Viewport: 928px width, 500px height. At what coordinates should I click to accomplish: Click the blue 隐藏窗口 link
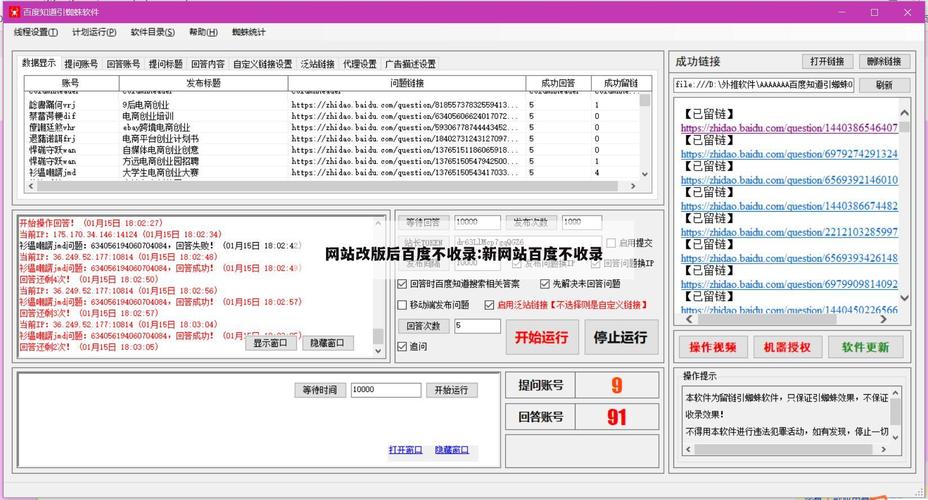coord(452,450)
